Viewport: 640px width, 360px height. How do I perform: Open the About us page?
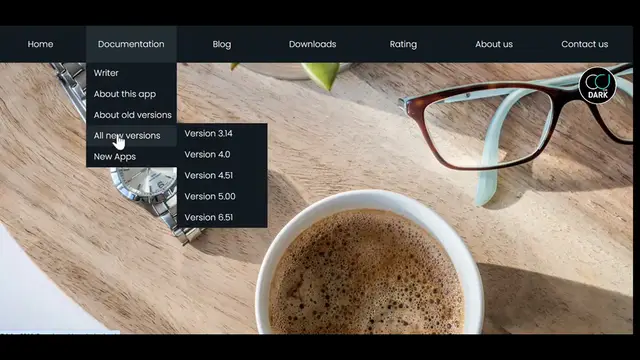[494, 44]
